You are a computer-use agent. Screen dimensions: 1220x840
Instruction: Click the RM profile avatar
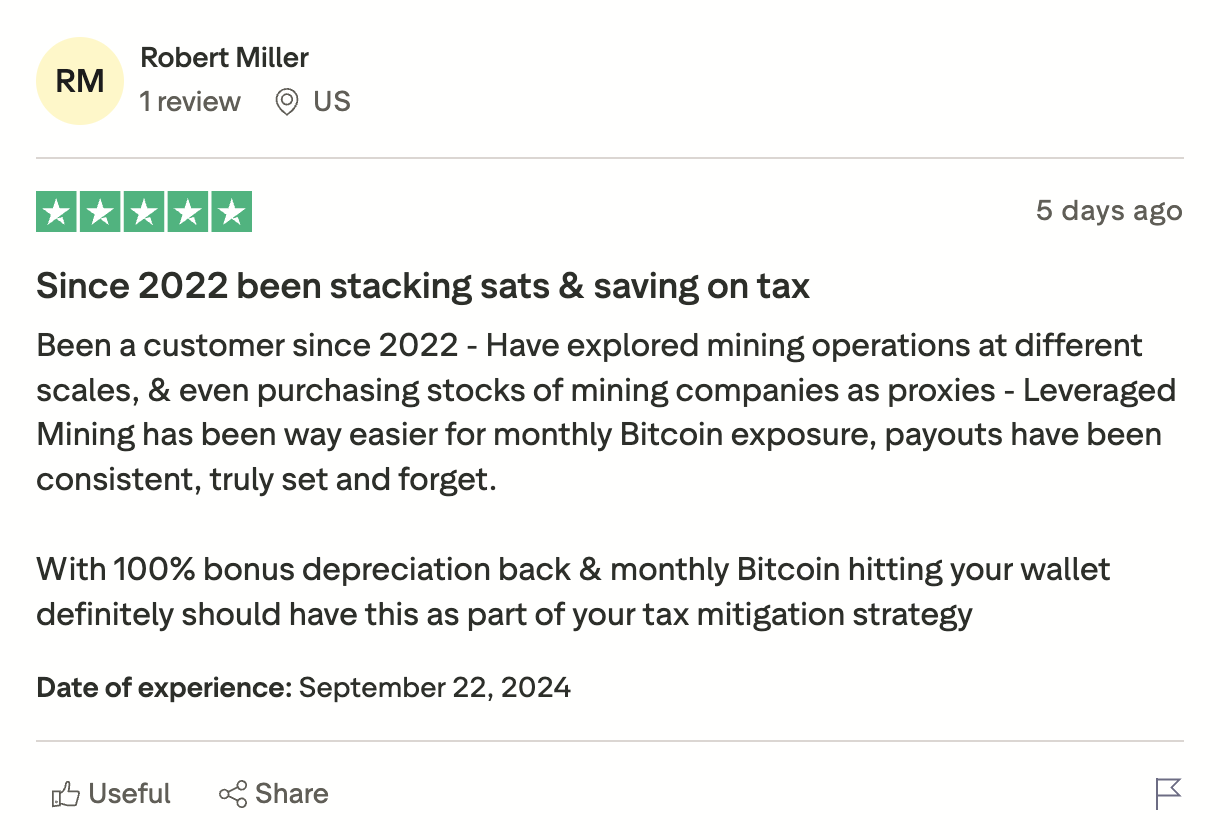pyautogui.click(x=79, y=82)
